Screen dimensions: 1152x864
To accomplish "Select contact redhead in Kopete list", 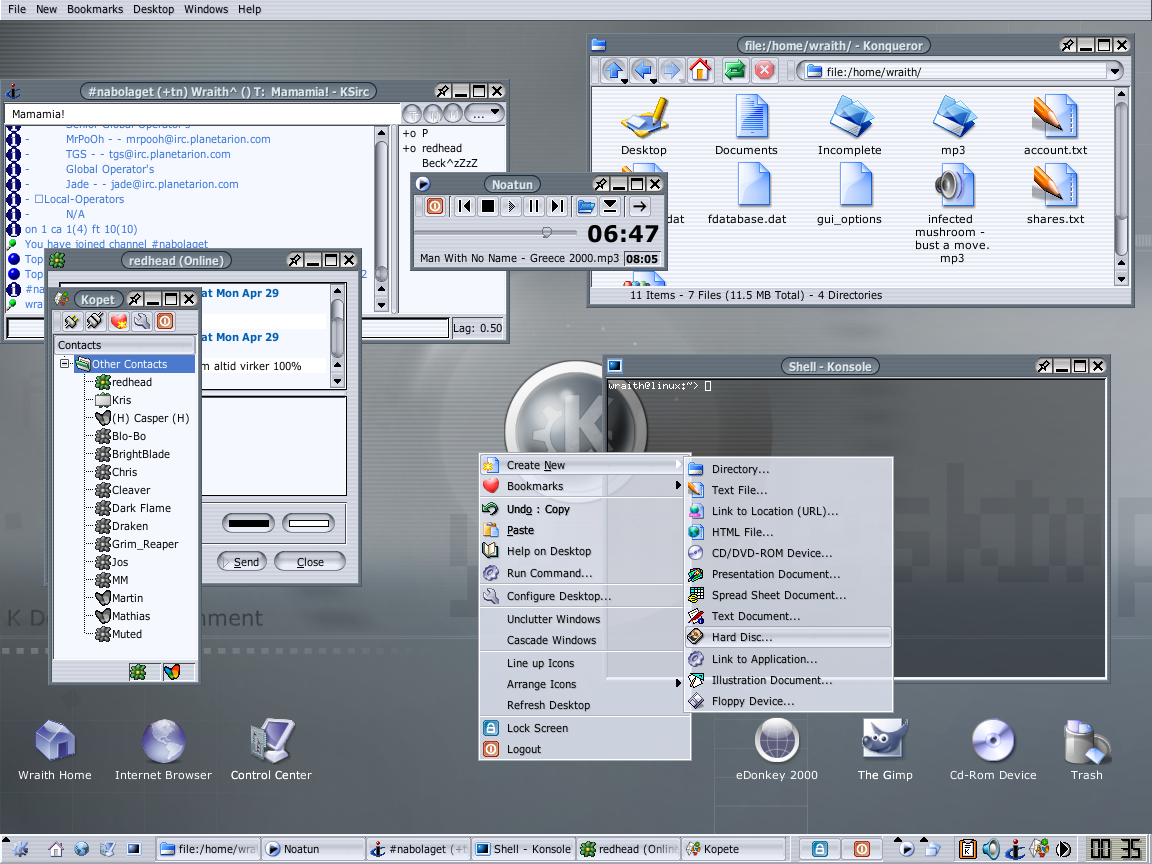I will [132, 382].
